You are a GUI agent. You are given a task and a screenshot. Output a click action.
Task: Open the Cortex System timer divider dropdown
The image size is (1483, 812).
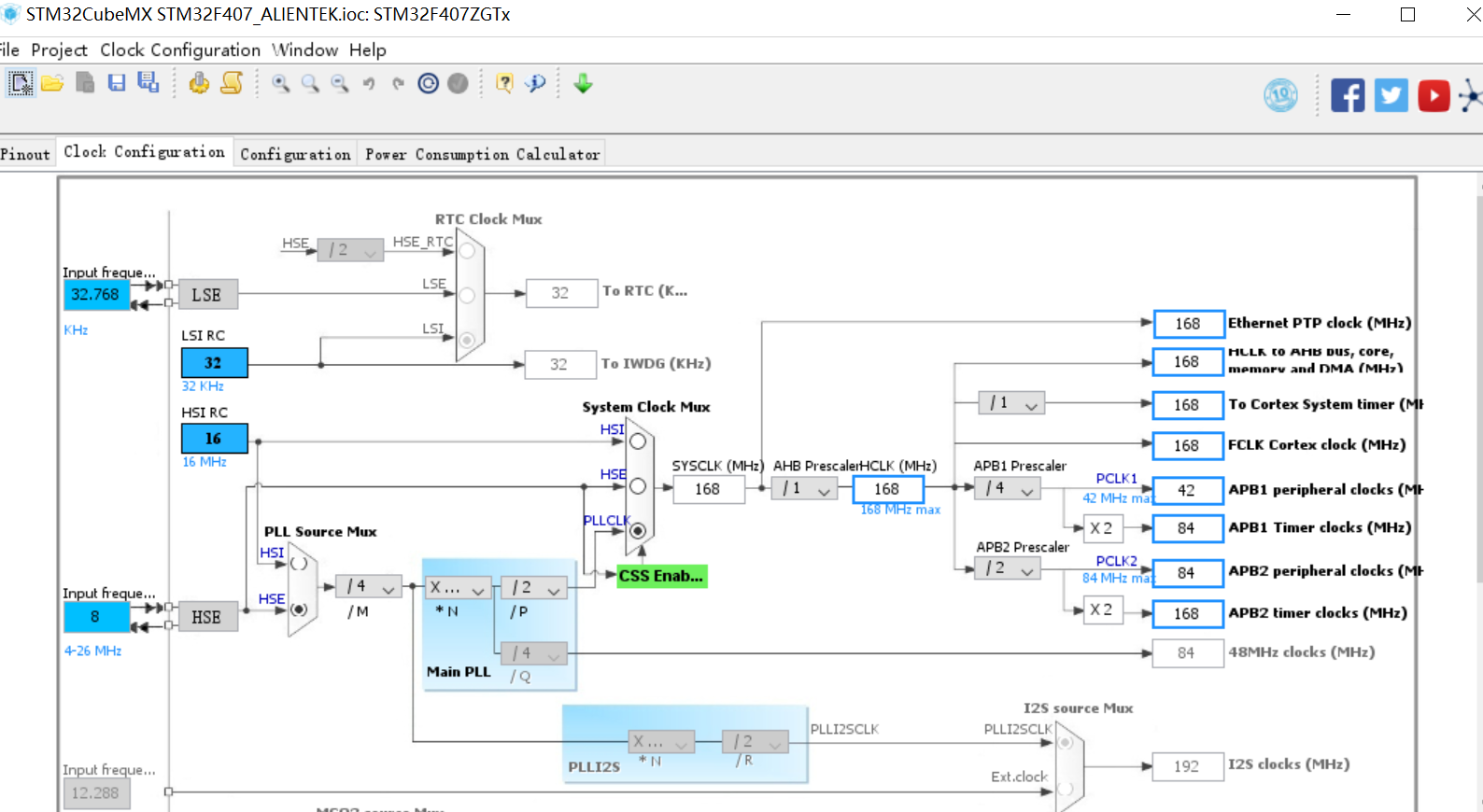pos(1011,403)
